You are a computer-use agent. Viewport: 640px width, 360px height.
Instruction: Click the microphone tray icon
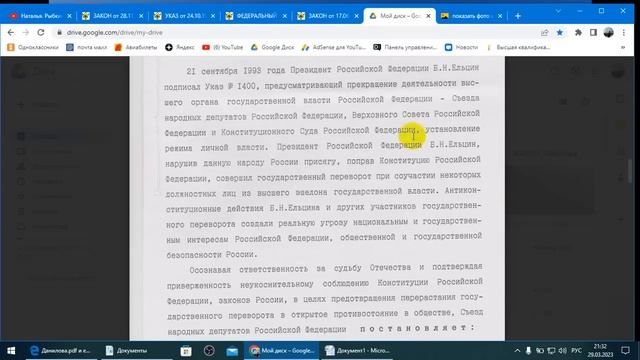pyautogui.click(x=528, y=351)
